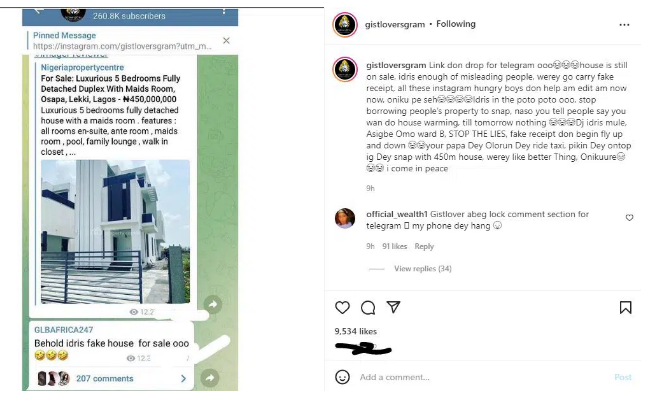Open the three-dot options menu on Instagram post
659x409 pixels.
click(x=625, y=25)
